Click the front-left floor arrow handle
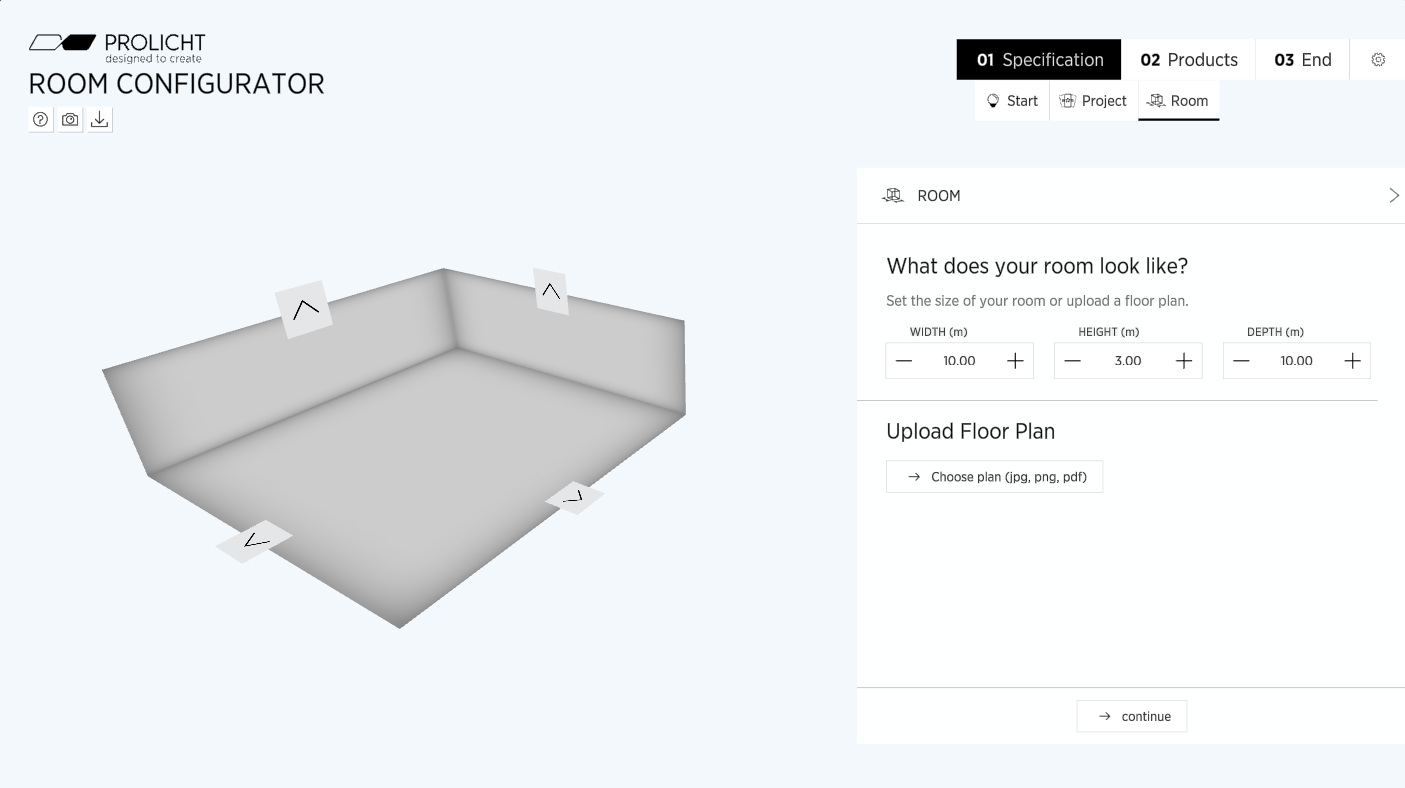1405x788 pixels. 254,541
